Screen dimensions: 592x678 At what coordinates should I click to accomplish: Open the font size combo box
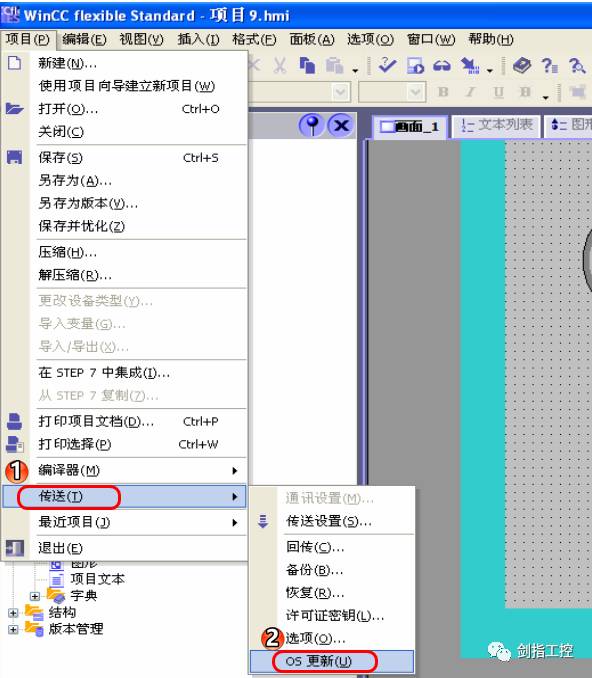(392, 92)
